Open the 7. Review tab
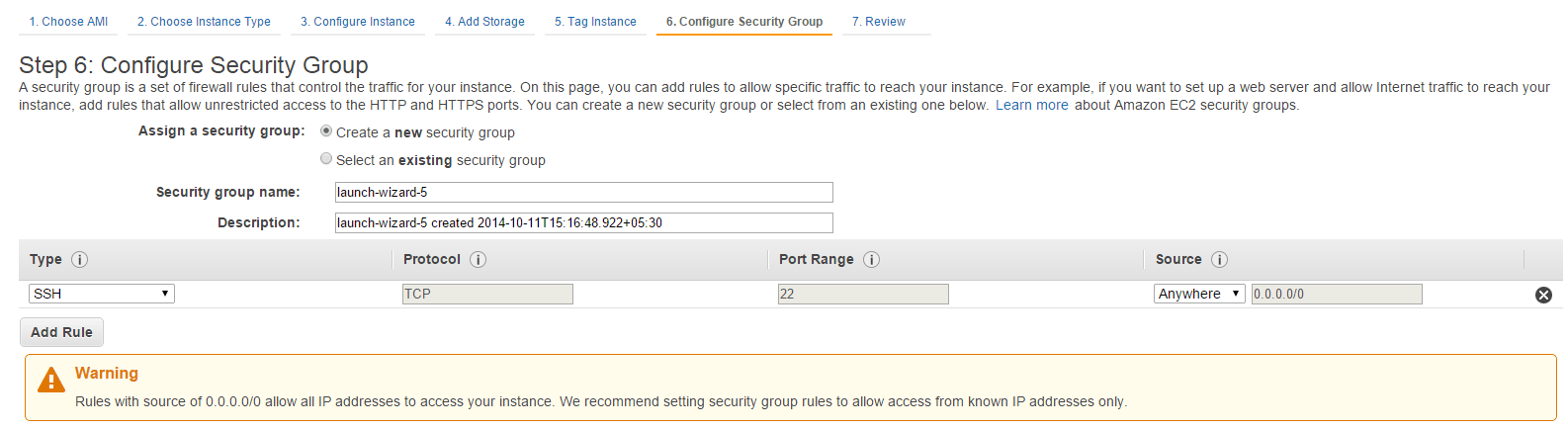This screenshot has width=1568, height=430. tap(879, 21)
